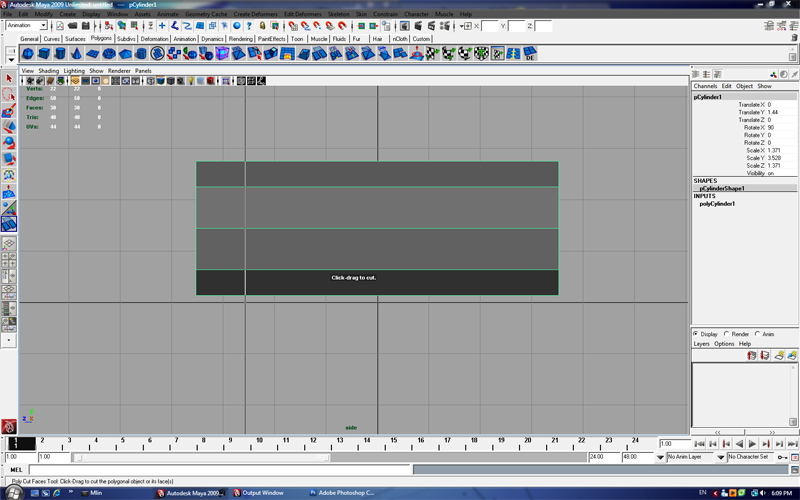Switch to the Subdivs shelf tab
The image size is (800, 500).
tap(126, 39)
